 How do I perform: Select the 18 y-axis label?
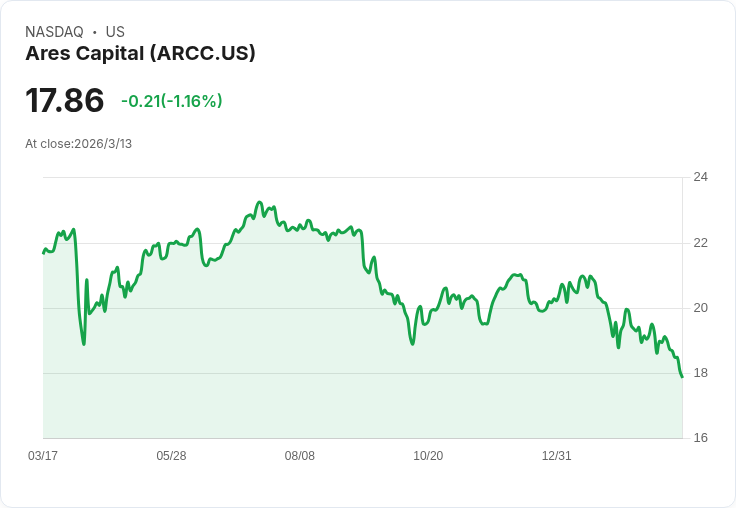coord(700,373)
